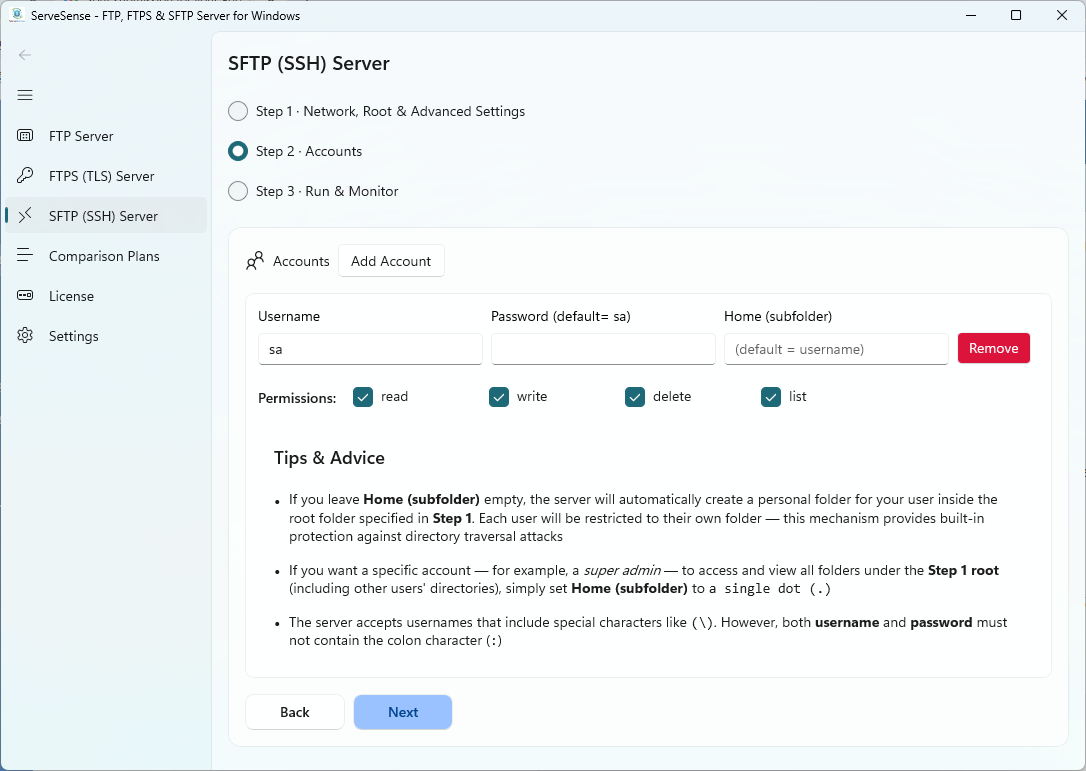This screenshot has width=1086, height=771.
Task: Click the back arrow icon in sidebar
Action: (25, 55)
